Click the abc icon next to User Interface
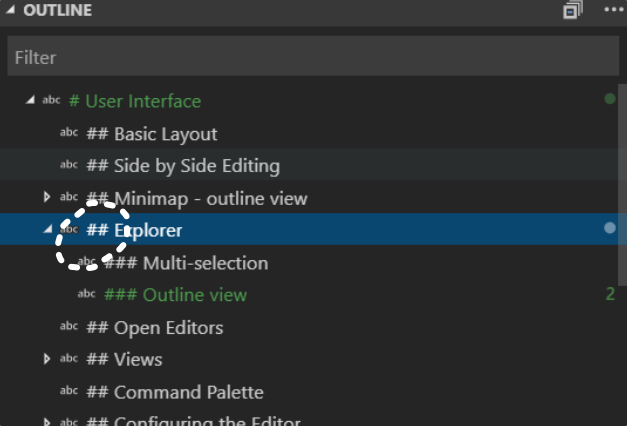Screen dimensions: 627x426 pos(51,100)
